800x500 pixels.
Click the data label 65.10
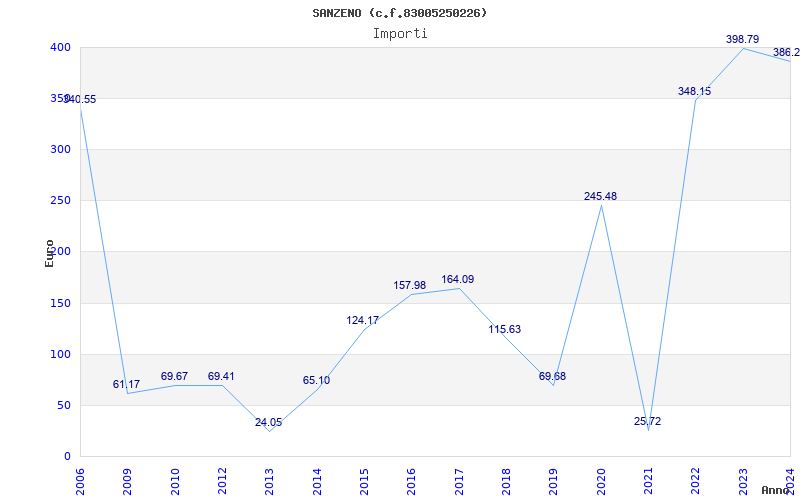(x=316, y=381)
